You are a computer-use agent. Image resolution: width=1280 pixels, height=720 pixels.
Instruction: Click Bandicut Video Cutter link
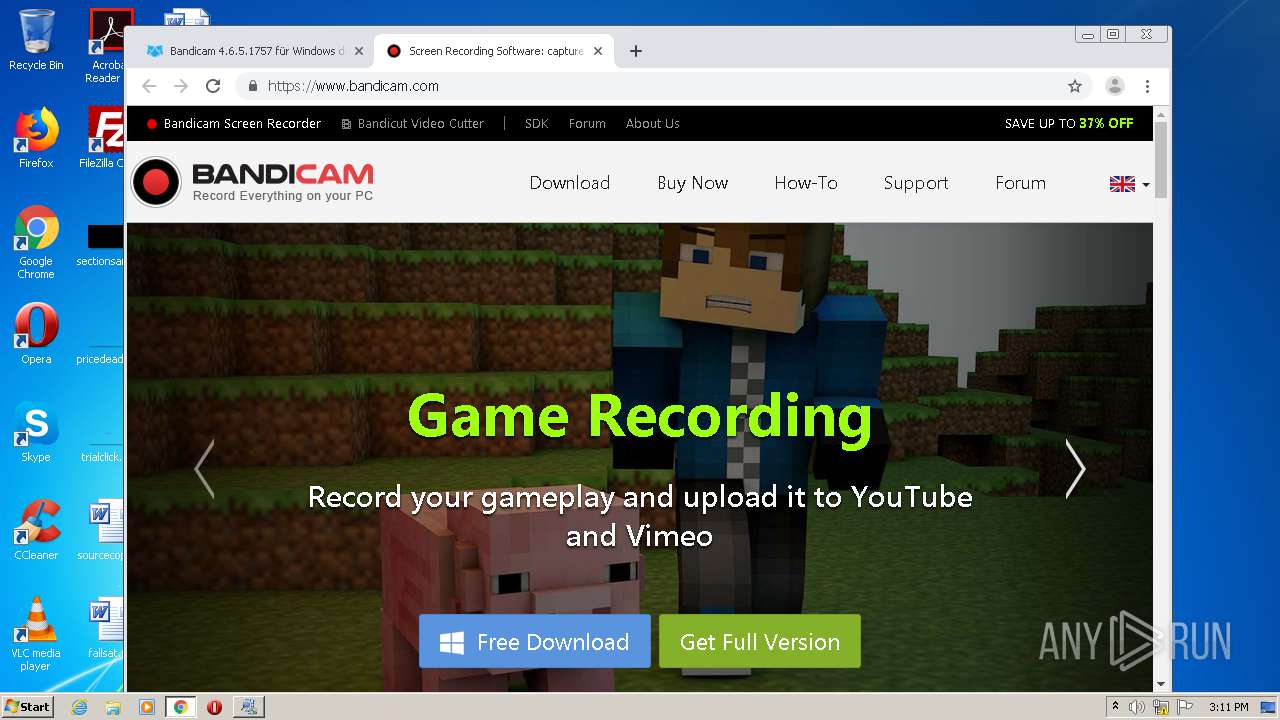[x=413, y=124]
